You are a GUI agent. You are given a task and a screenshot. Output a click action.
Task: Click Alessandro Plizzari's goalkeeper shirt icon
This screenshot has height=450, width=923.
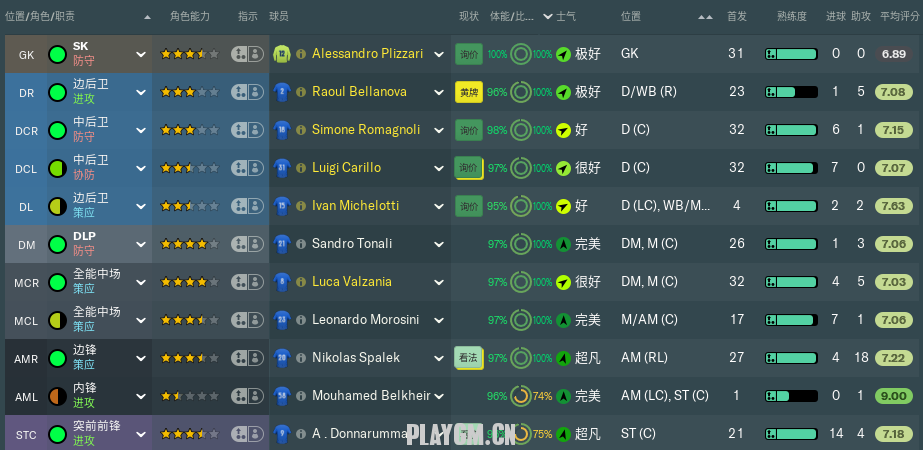[x=281, y=53]
